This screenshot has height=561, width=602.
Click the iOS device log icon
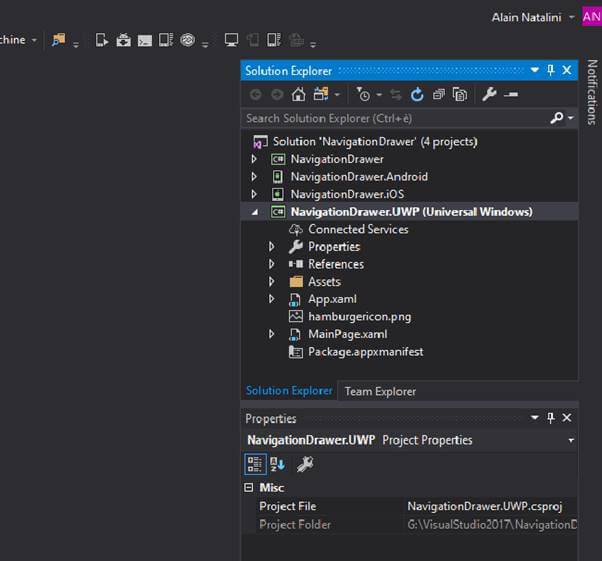pos(274,40)
